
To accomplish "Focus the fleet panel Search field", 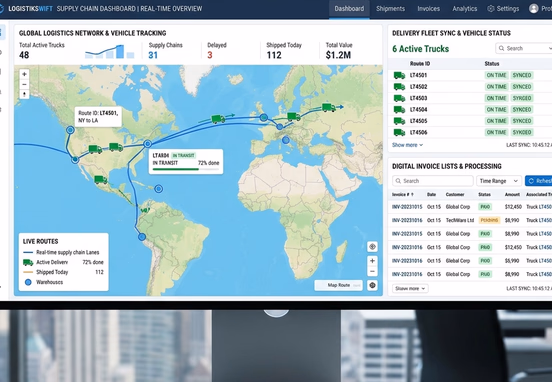I will pyautogui.click(x=523, y=49).
